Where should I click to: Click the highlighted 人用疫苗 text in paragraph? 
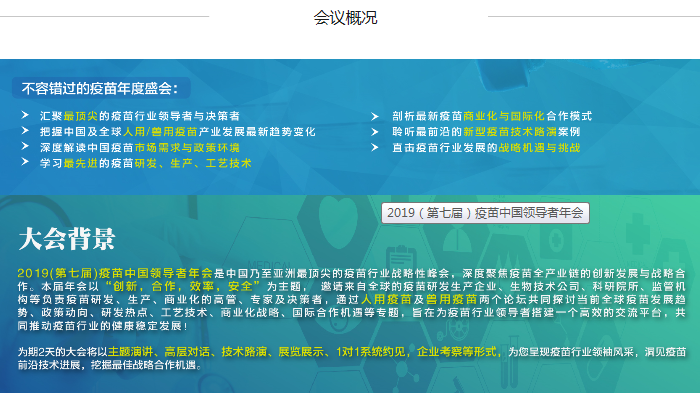point(386,299)
